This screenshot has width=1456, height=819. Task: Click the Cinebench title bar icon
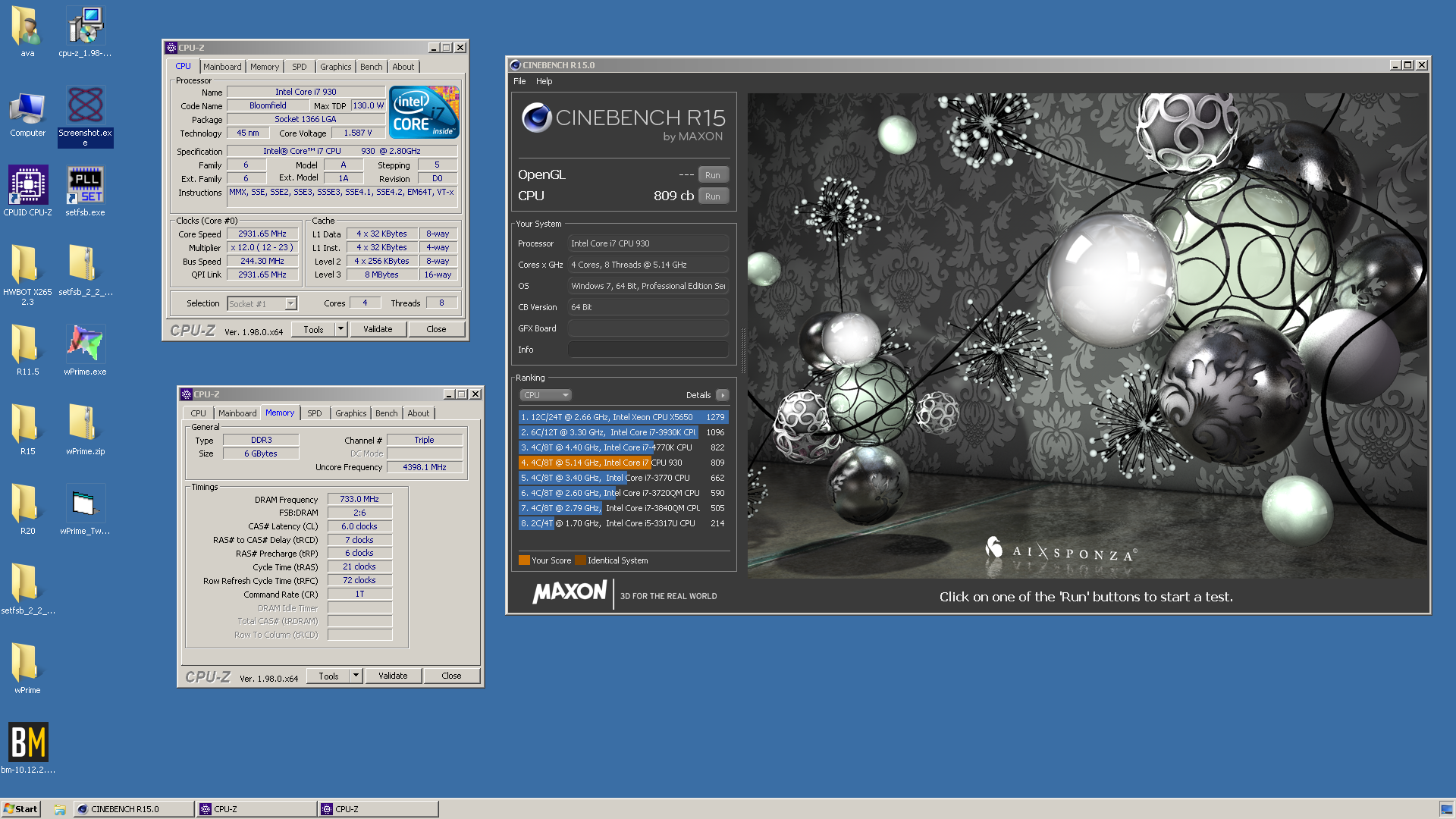point(516,65)
